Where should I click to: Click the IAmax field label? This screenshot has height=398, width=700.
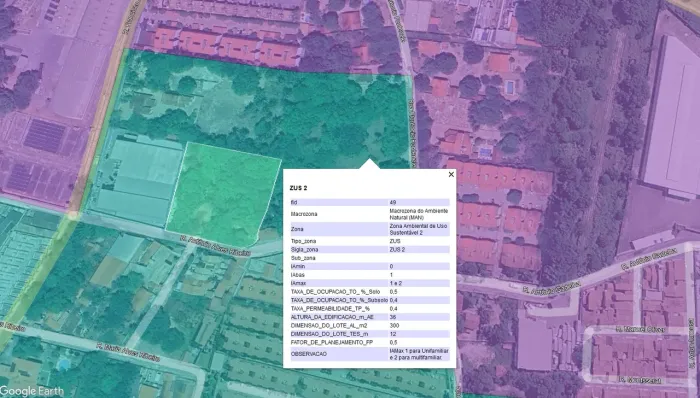pyautogui.click(x=298, y=284)
